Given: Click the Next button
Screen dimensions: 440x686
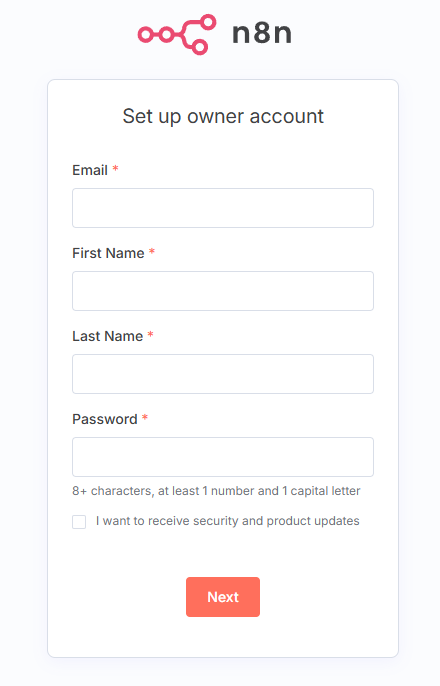Looking at the screenshot, I should point(223,597).
